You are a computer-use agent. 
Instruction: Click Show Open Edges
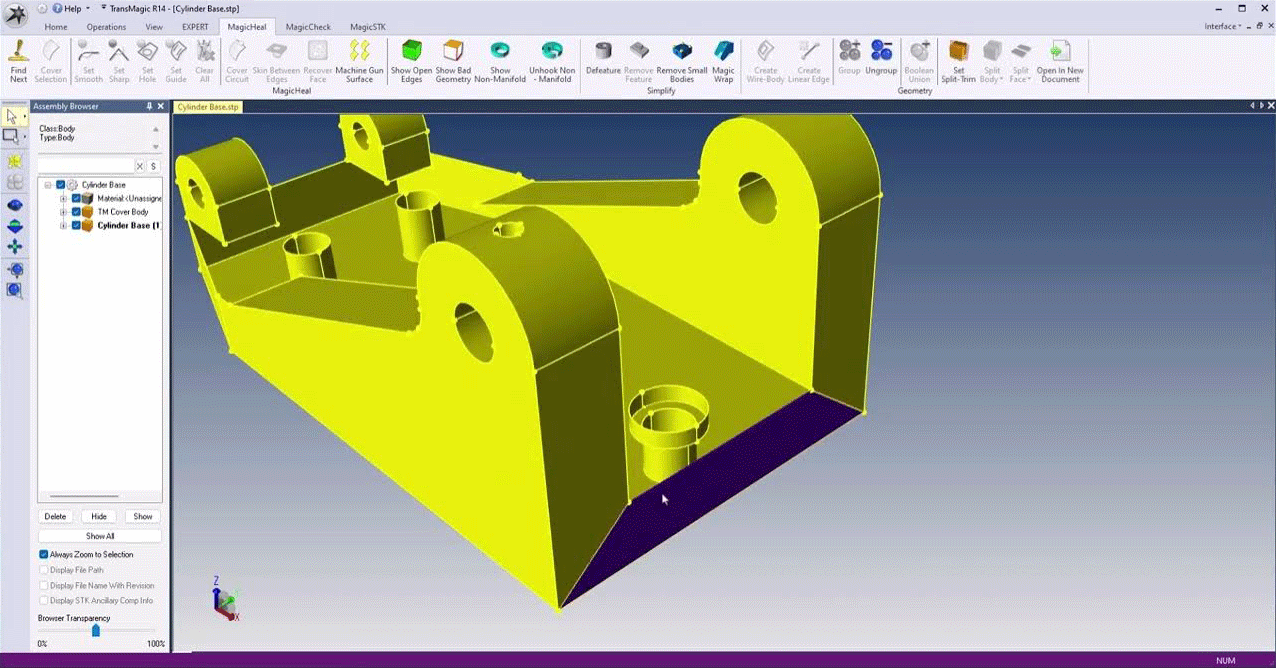(x=411, y=60)
